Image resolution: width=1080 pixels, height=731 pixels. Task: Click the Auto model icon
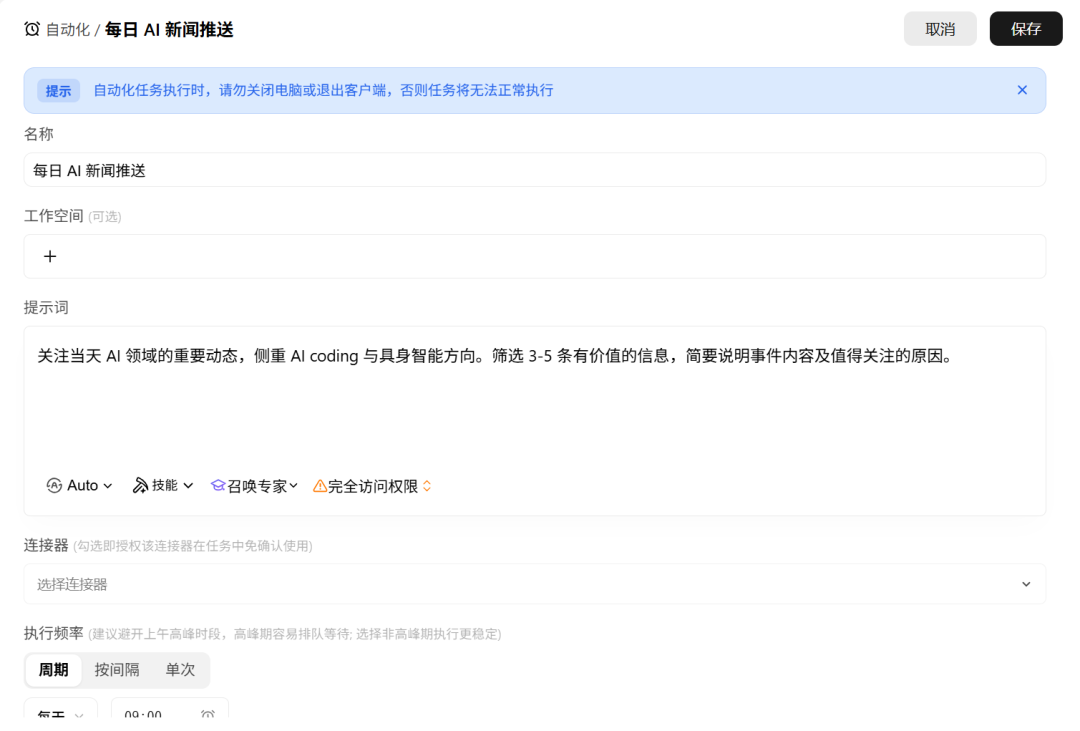[x=54, y=486]
